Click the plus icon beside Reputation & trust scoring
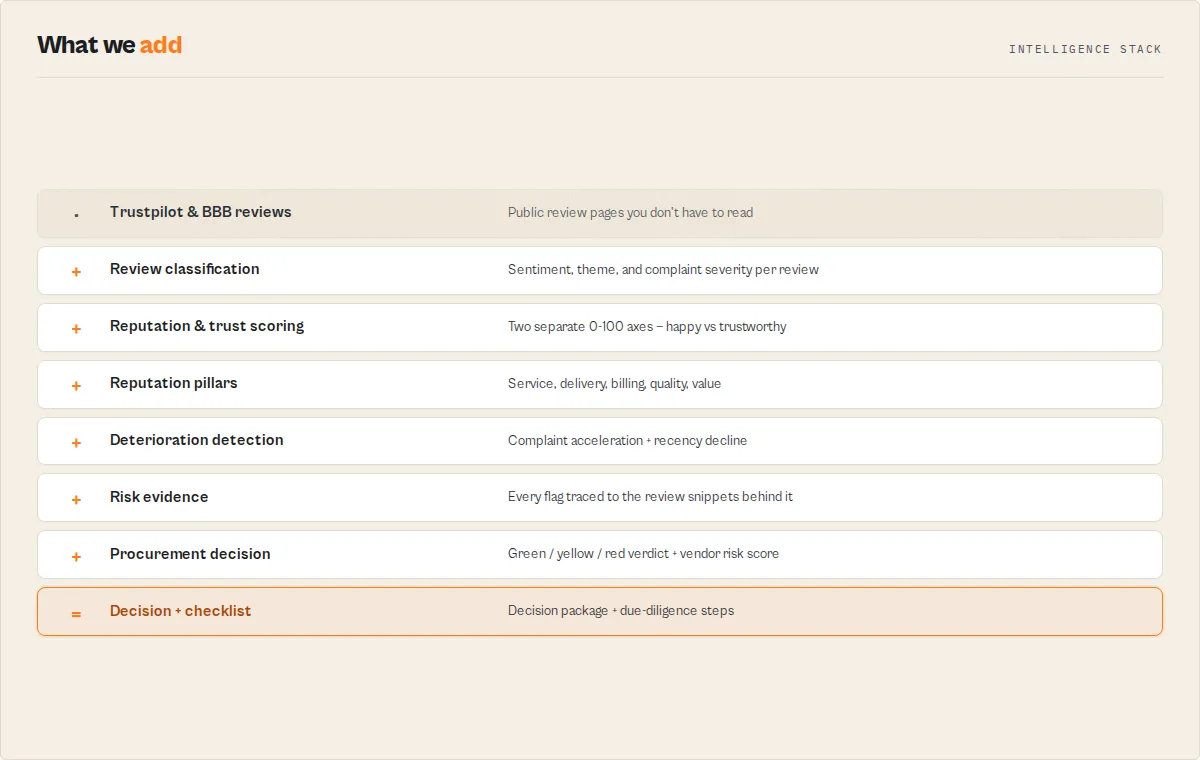Screen dimensions: 1200x760 coord(76,328)
